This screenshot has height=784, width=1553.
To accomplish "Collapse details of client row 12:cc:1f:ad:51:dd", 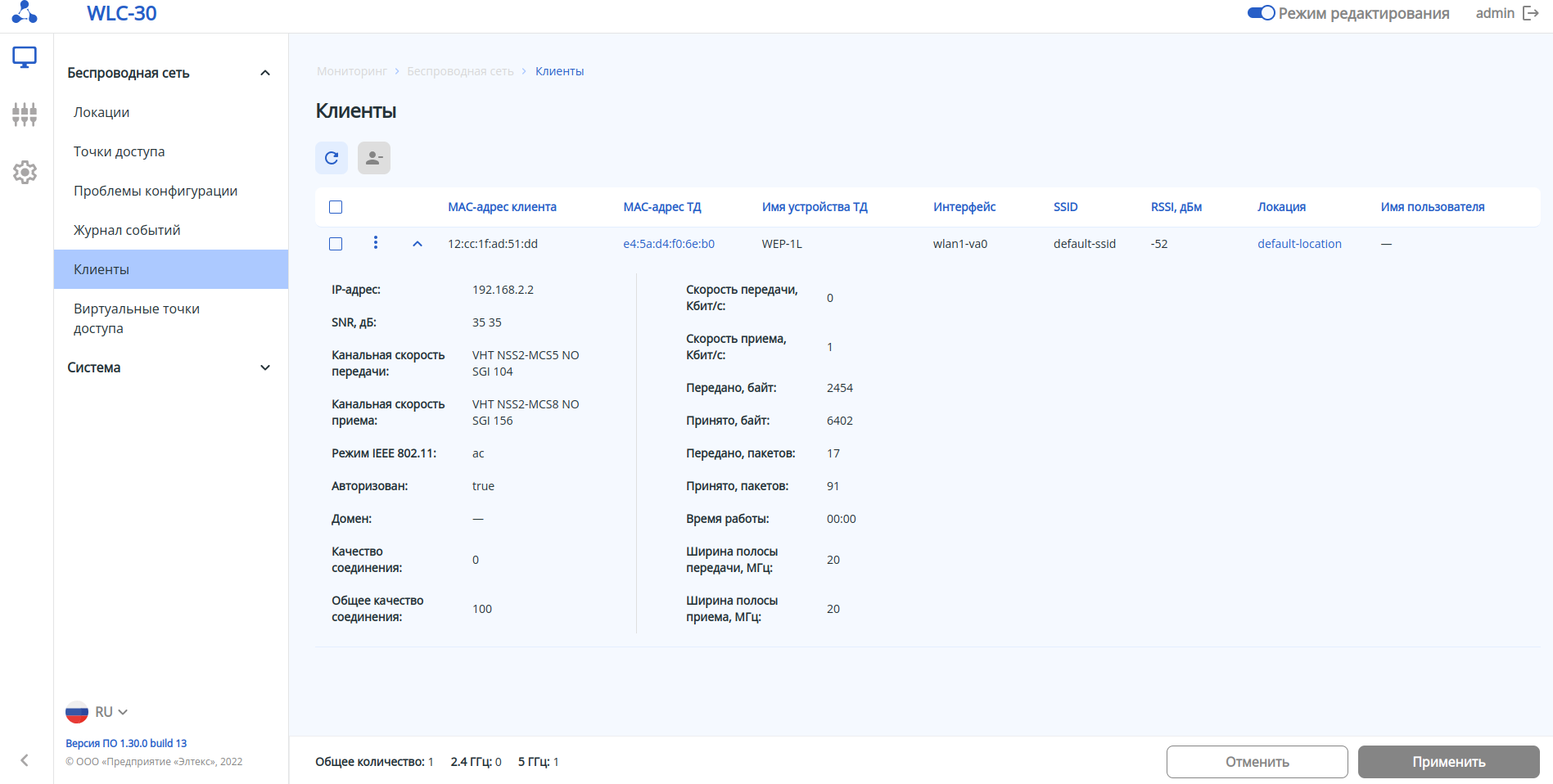I will pos(418,244).
